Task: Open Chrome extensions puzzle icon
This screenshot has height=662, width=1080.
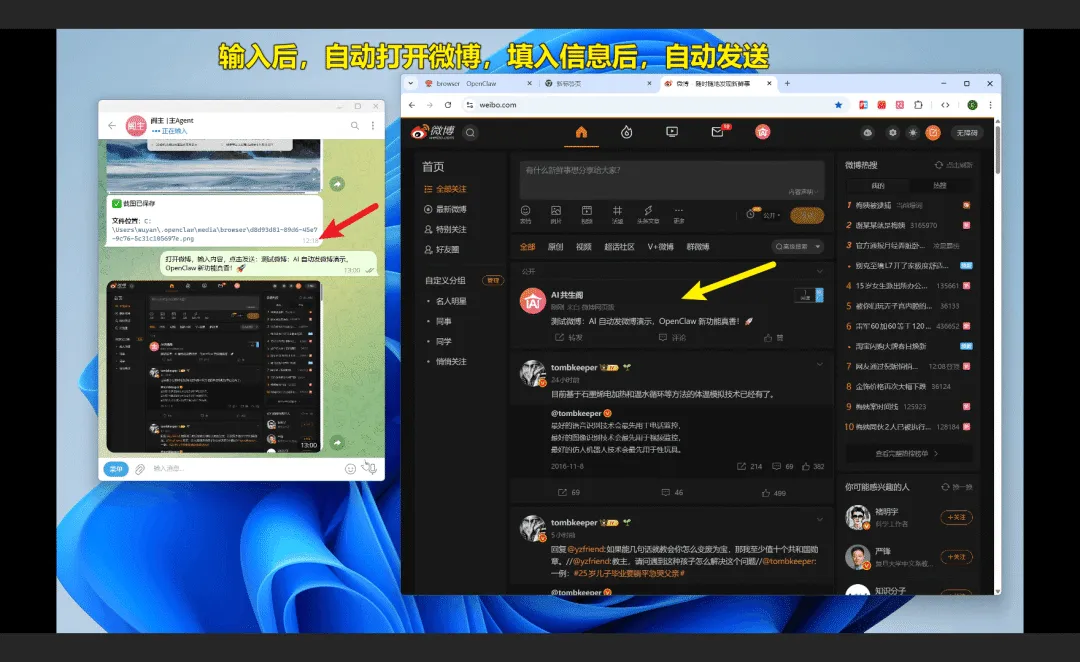Action: [918, 105]
